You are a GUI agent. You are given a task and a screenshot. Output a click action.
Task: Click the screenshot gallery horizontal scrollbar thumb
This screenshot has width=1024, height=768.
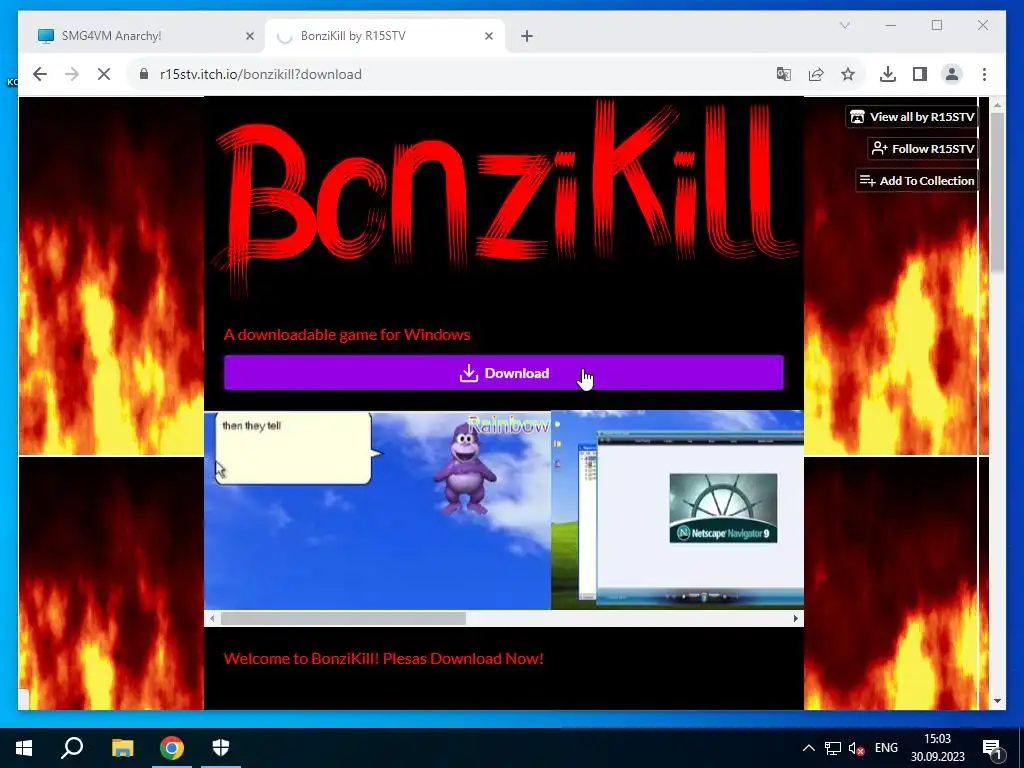click(x=344, y=618)
